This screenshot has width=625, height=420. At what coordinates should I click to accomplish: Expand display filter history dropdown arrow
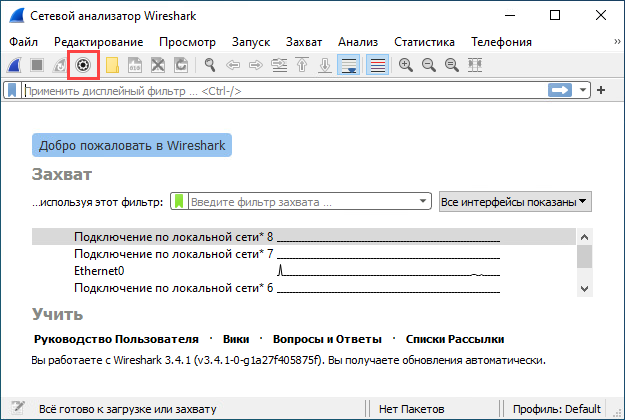click(x=583, y=90)
